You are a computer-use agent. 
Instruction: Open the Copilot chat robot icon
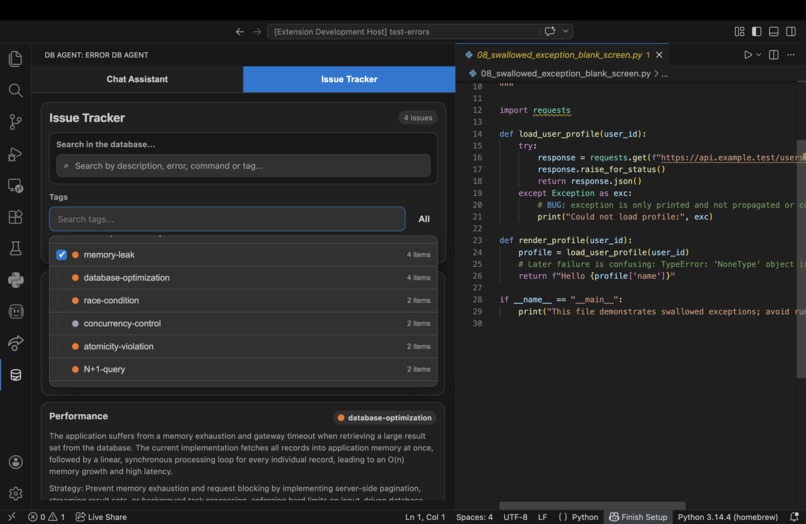click(x=15, y=311)
